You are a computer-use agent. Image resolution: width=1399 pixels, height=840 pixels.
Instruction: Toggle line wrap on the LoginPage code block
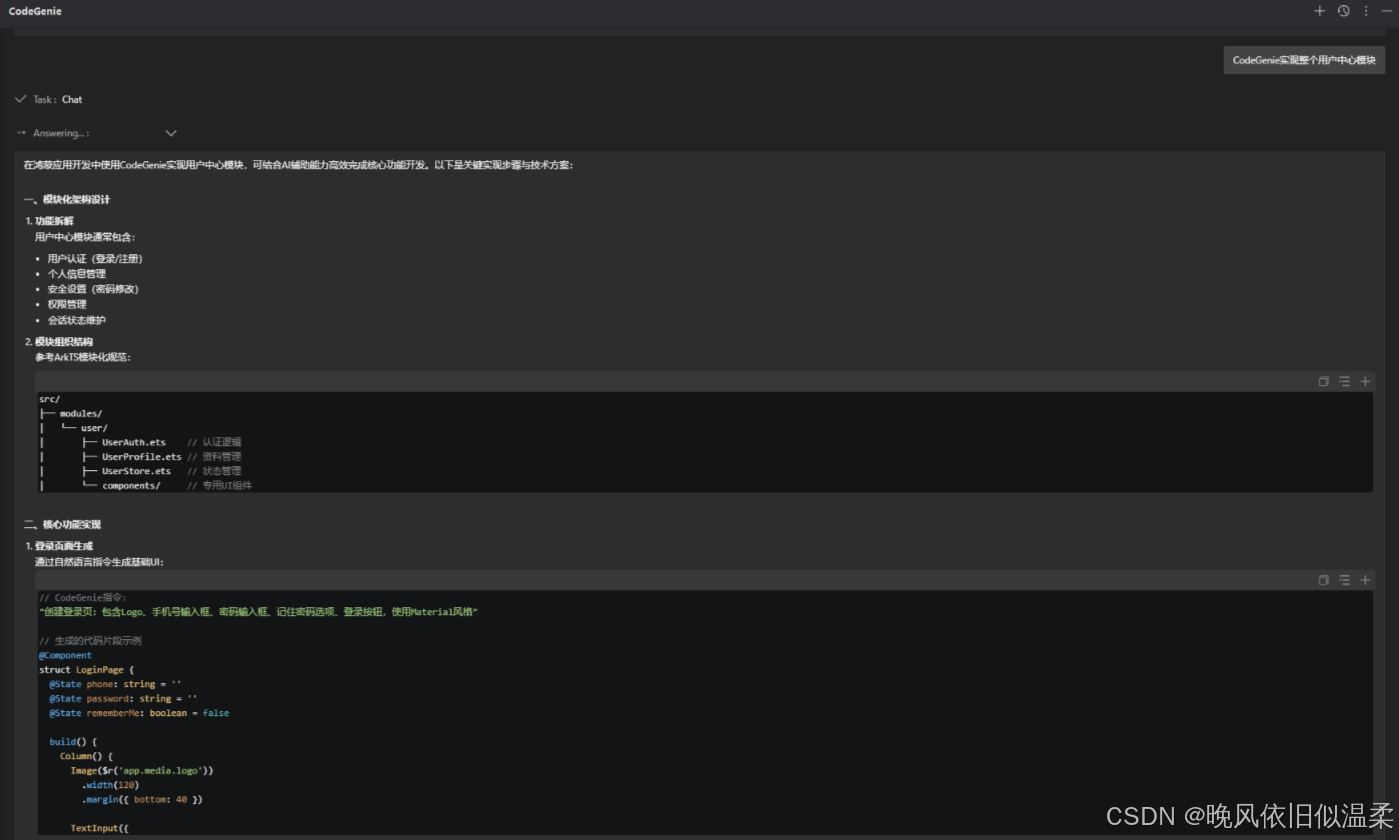[1344, 580]
